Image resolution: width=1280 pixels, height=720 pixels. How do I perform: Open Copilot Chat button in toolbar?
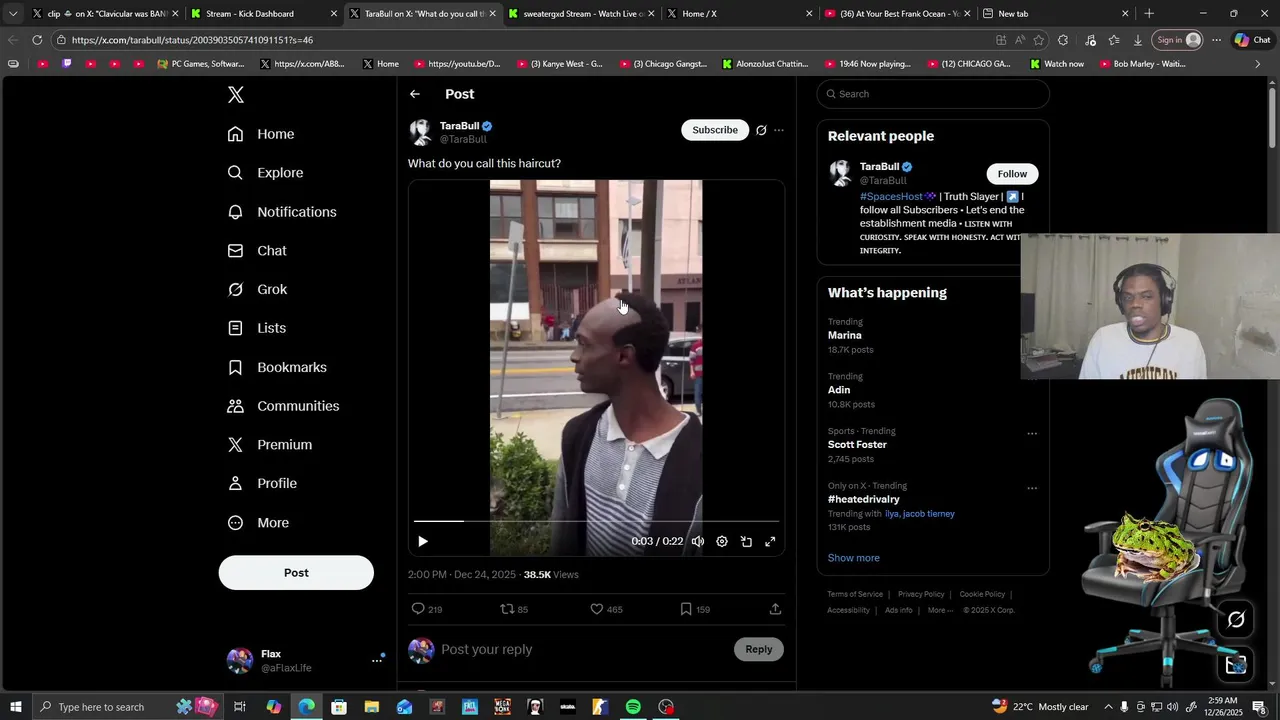(1252, 40)
